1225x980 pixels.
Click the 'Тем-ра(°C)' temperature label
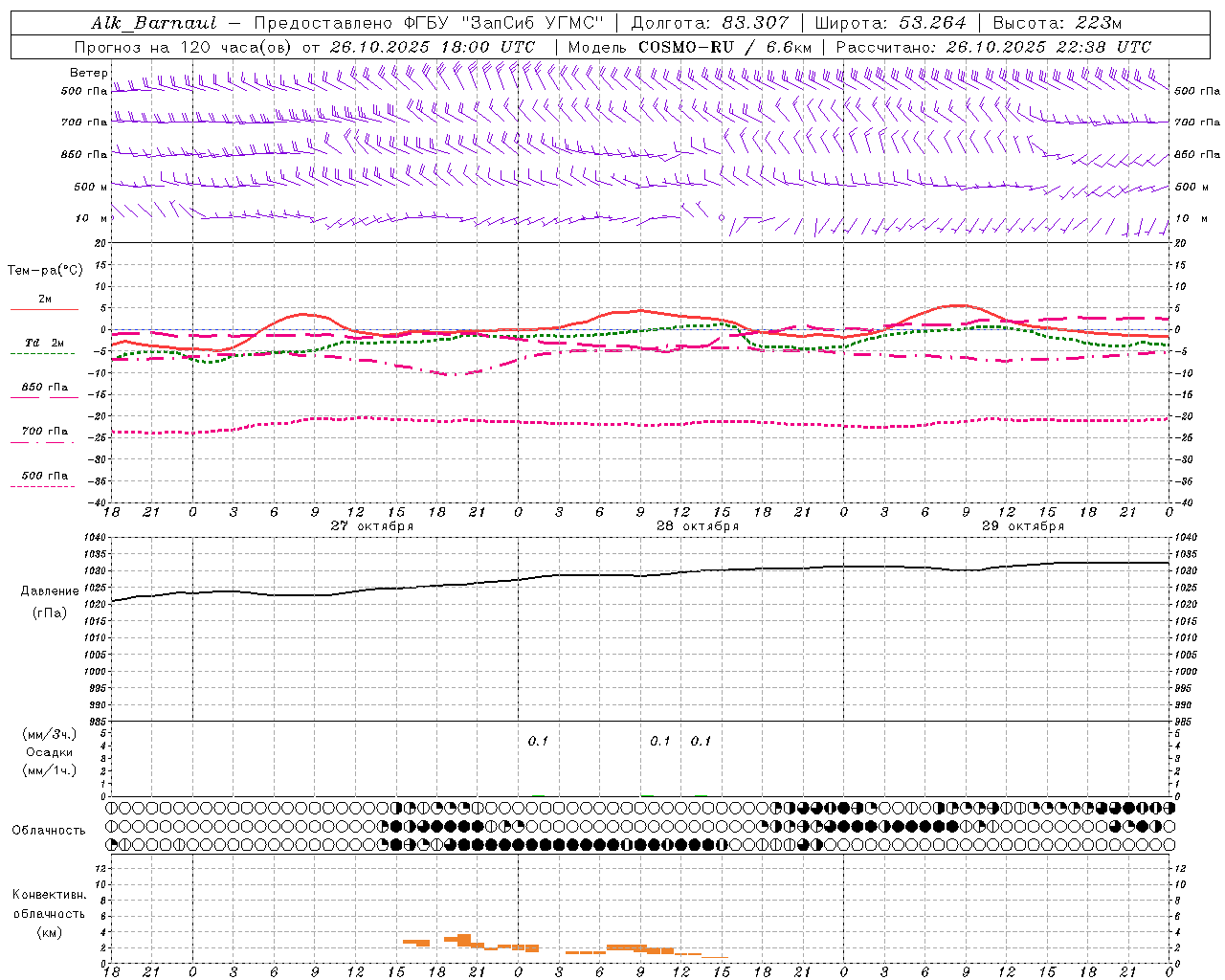pyautogui.click(x=45, y=270)
